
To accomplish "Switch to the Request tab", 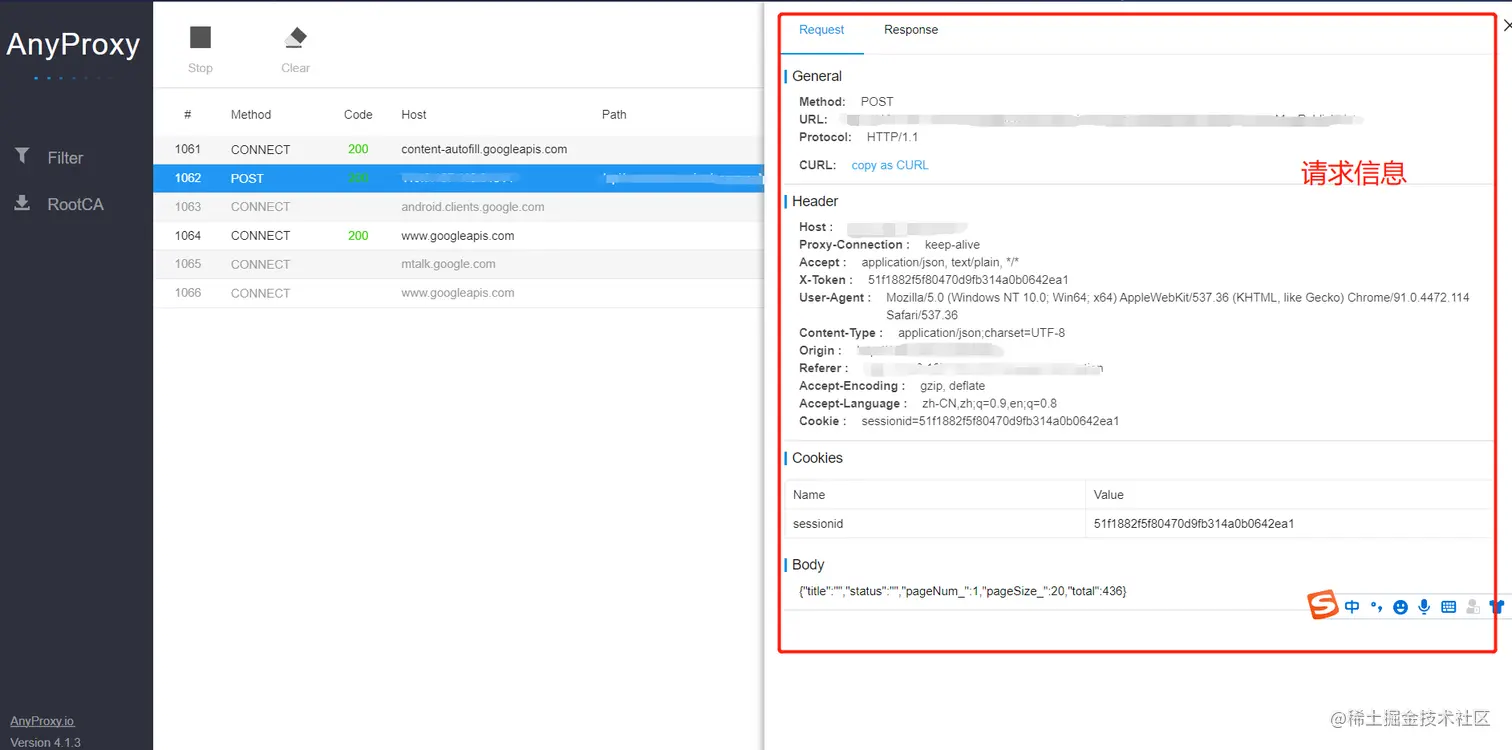I will 822,30.
